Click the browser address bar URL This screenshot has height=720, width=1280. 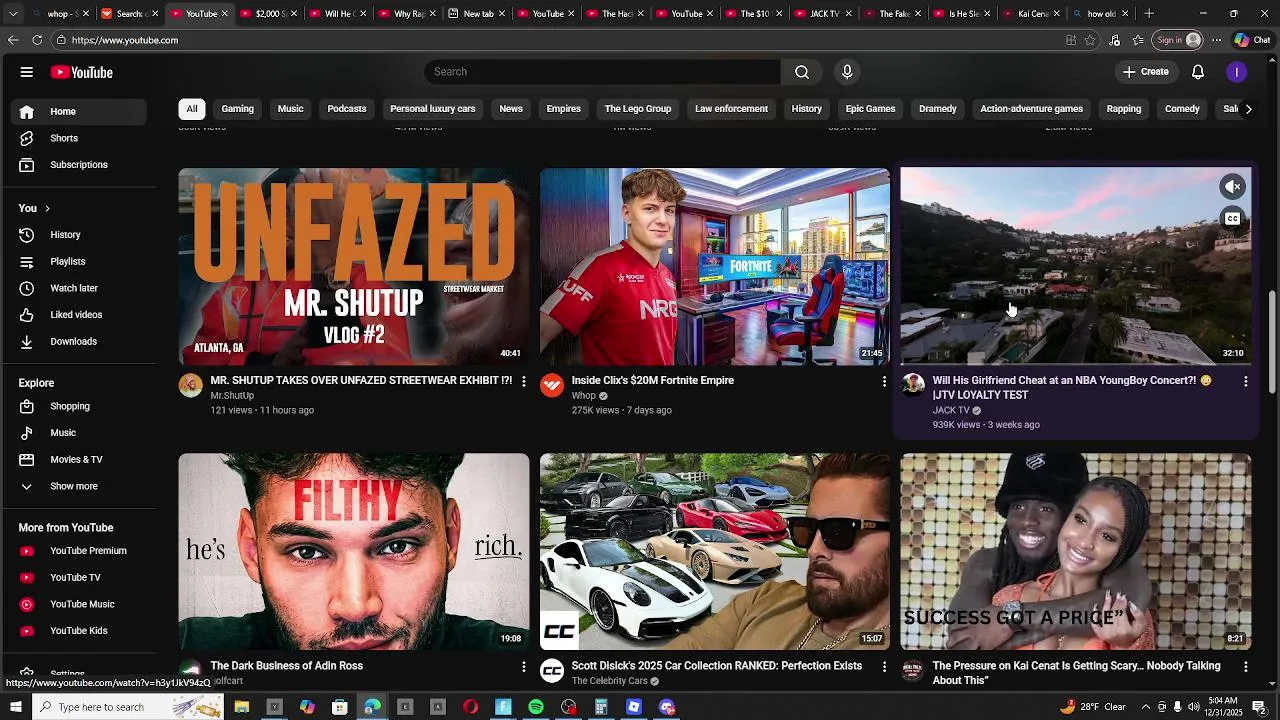point(125,40)
